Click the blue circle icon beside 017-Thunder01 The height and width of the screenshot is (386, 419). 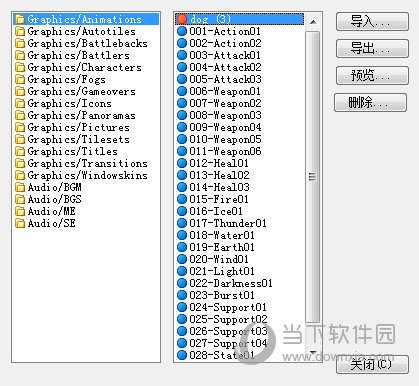(182, 223)
